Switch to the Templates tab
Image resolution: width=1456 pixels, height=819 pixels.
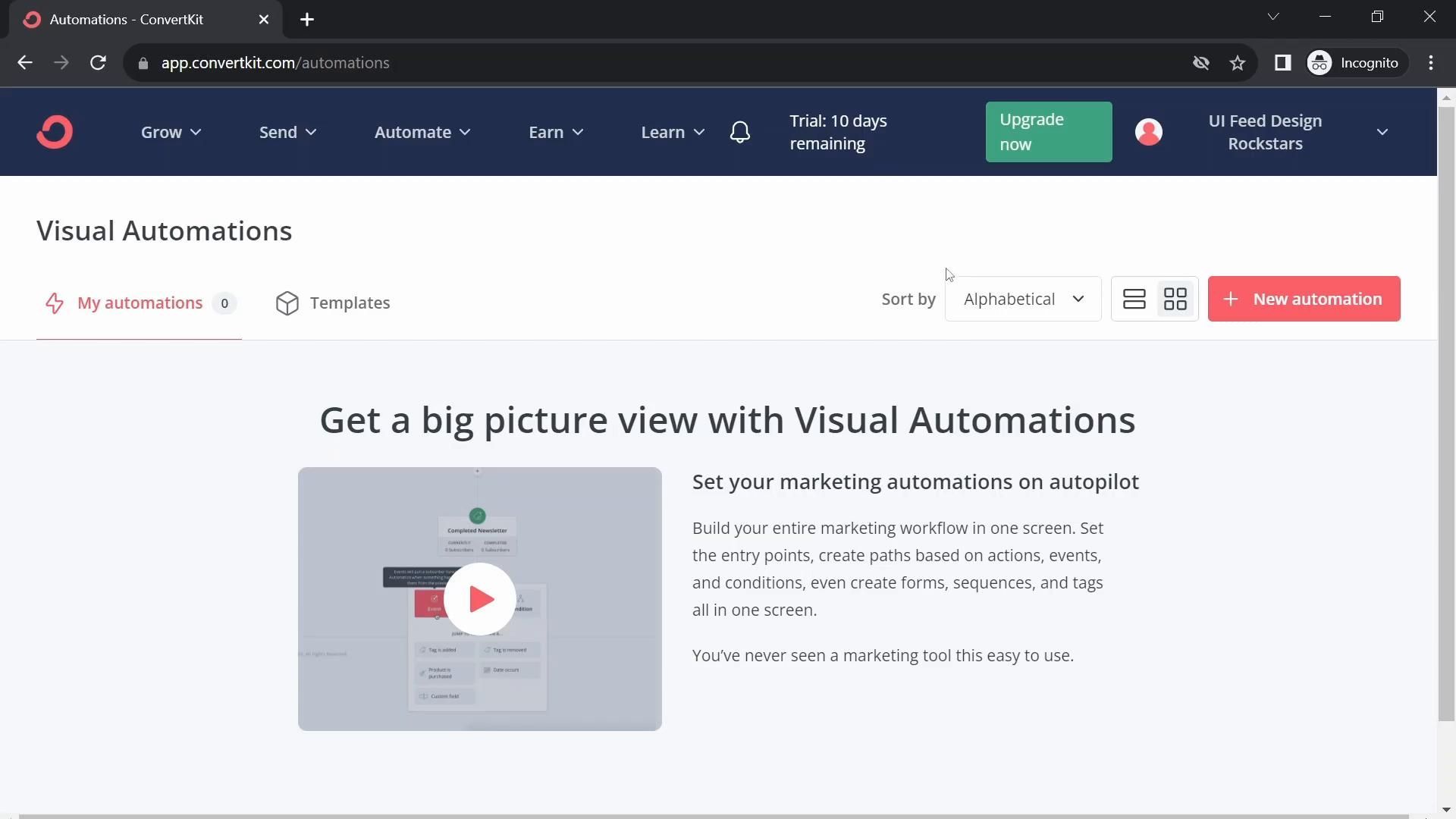tap(333, 303)
